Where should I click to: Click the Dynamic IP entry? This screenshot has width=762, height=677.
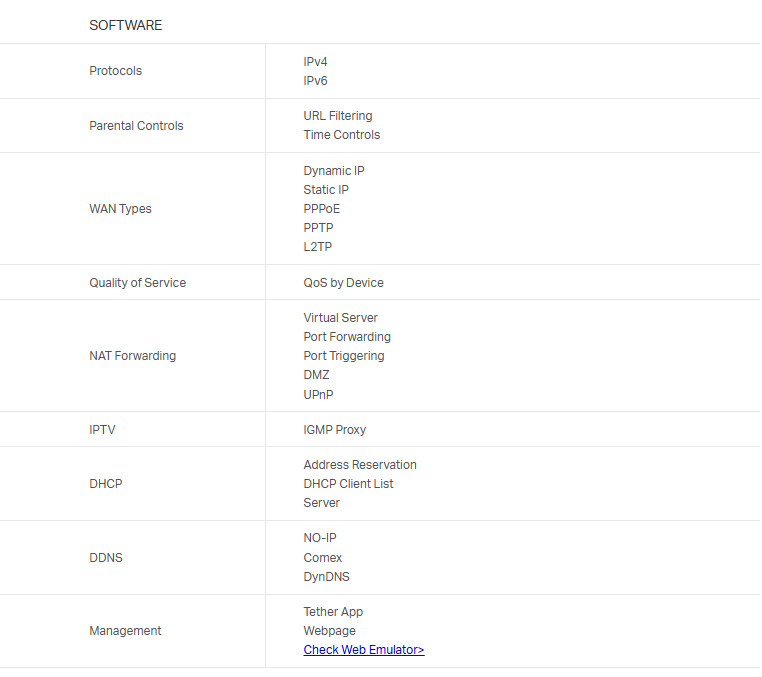coord(333,171)
